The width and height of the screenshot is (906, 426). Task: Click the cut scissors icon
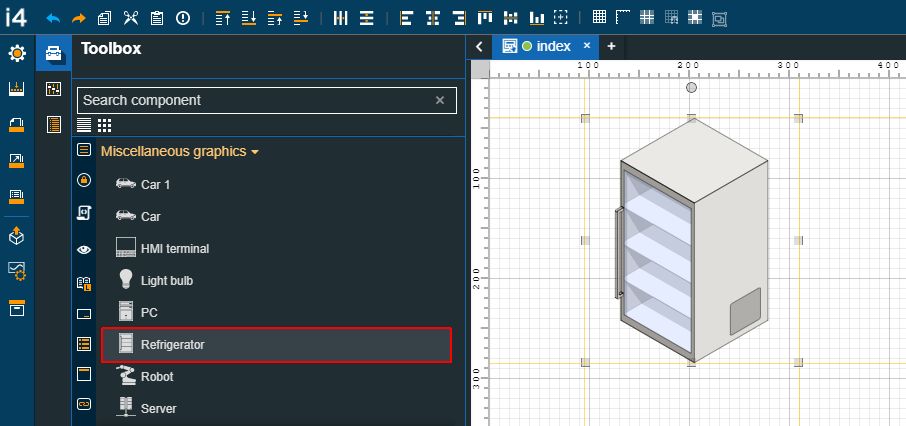tap(131, 18)
